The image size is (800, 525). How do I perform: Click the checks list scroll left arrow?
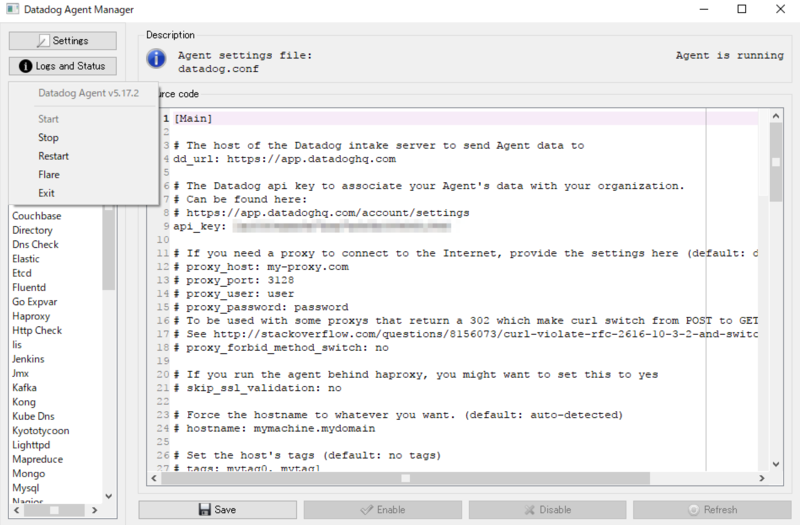click(17, 510)
